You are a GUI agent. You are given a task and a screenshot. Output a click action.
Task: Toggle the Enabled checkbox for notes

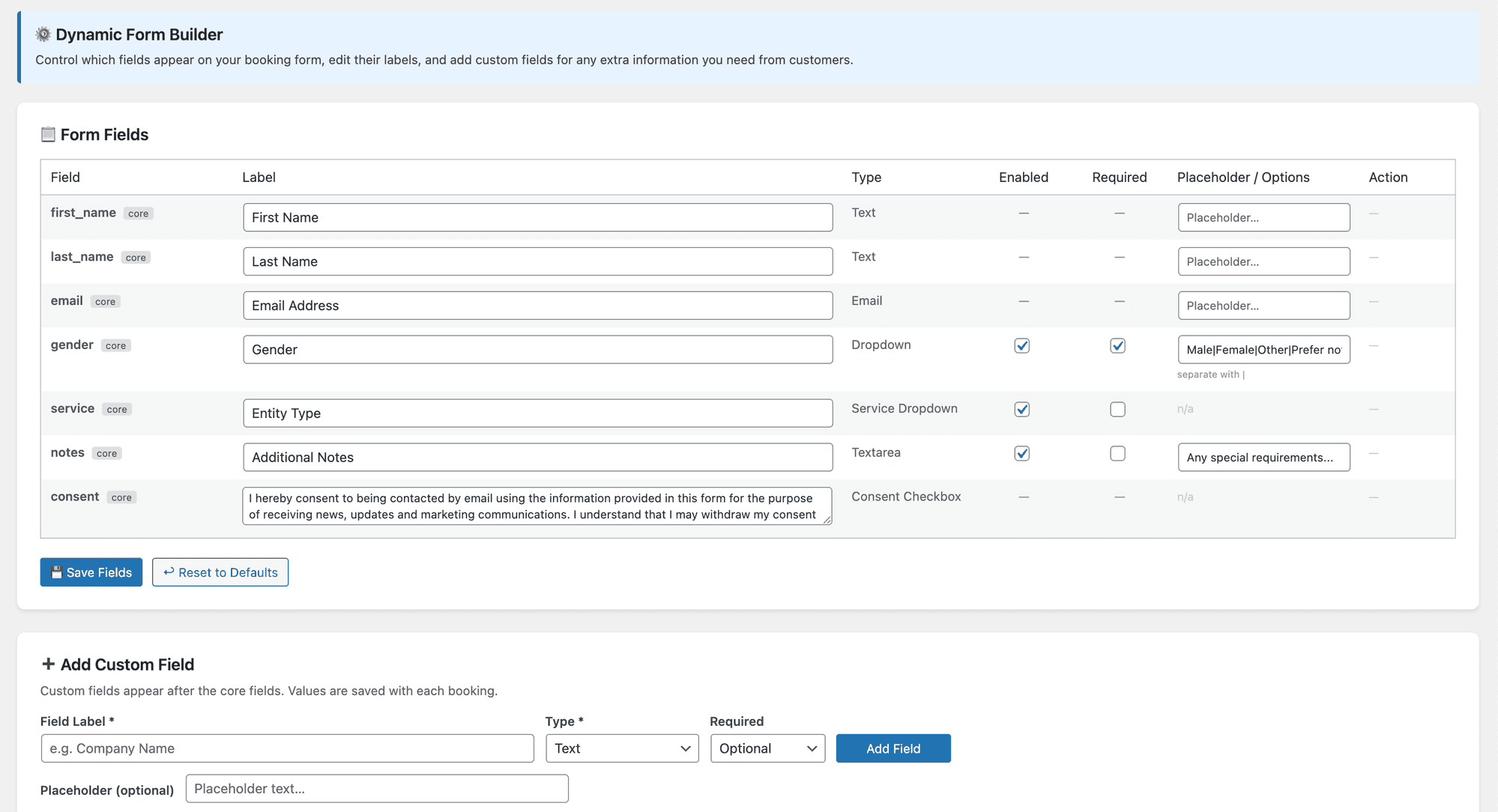click(x=1022, y=453)
